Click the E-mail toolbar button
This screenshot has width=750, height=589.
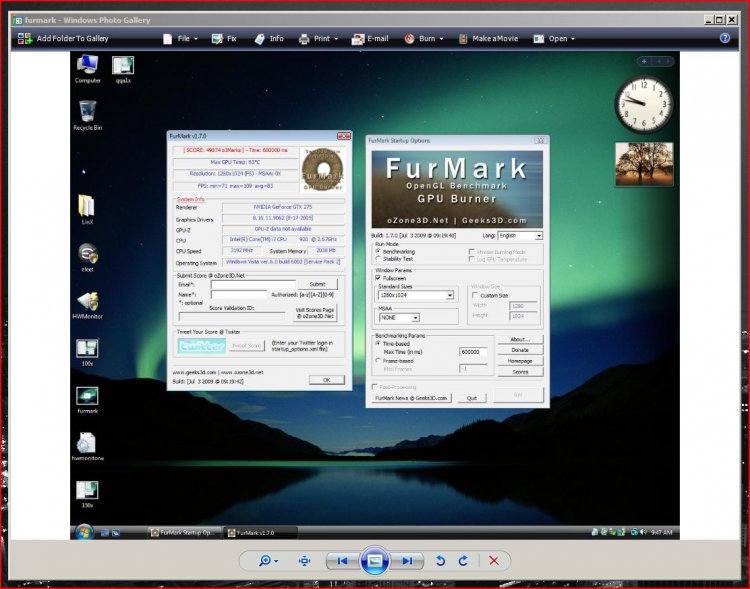tap(370, 39)
